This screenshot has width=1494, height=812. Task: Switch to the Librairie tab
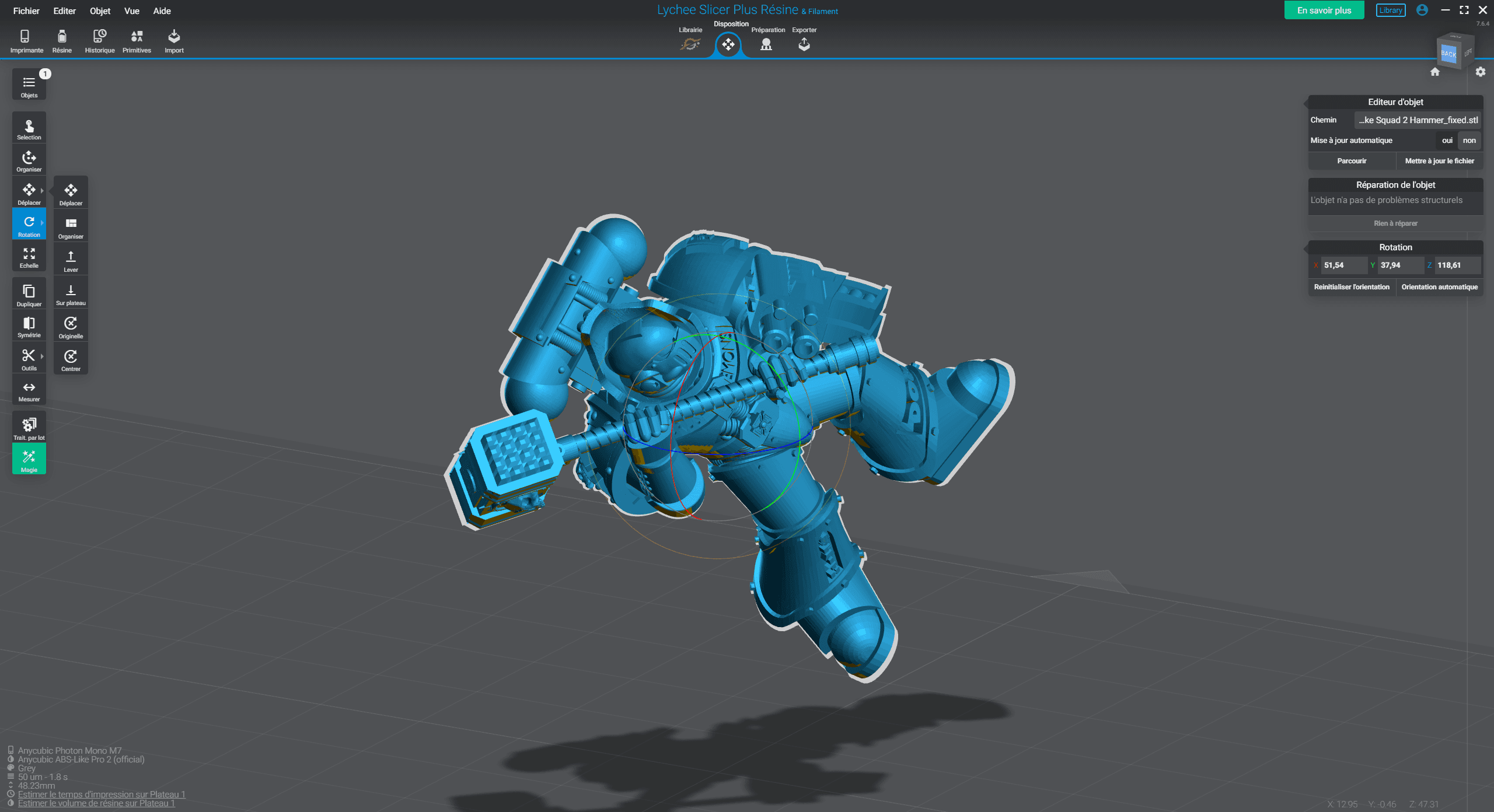pyautogui.click(x=690, y=40)
